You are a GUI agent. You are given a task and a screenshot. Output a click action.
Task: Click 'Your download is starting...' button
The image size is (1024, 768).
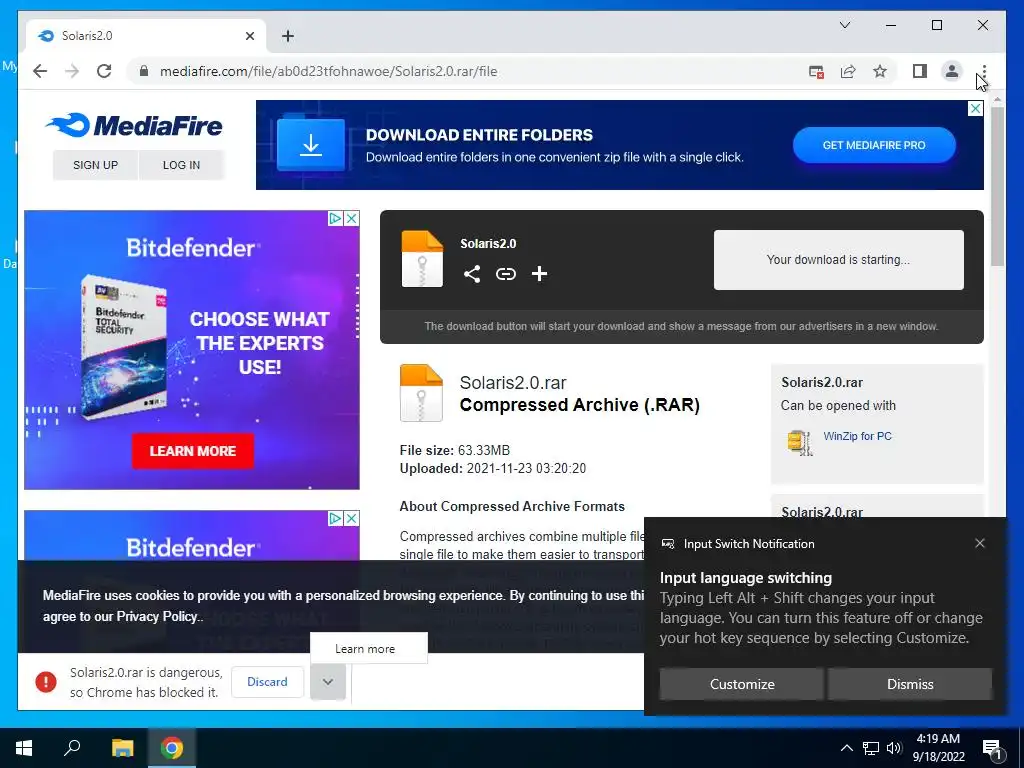pyautogui.click(x=839, y=260)
